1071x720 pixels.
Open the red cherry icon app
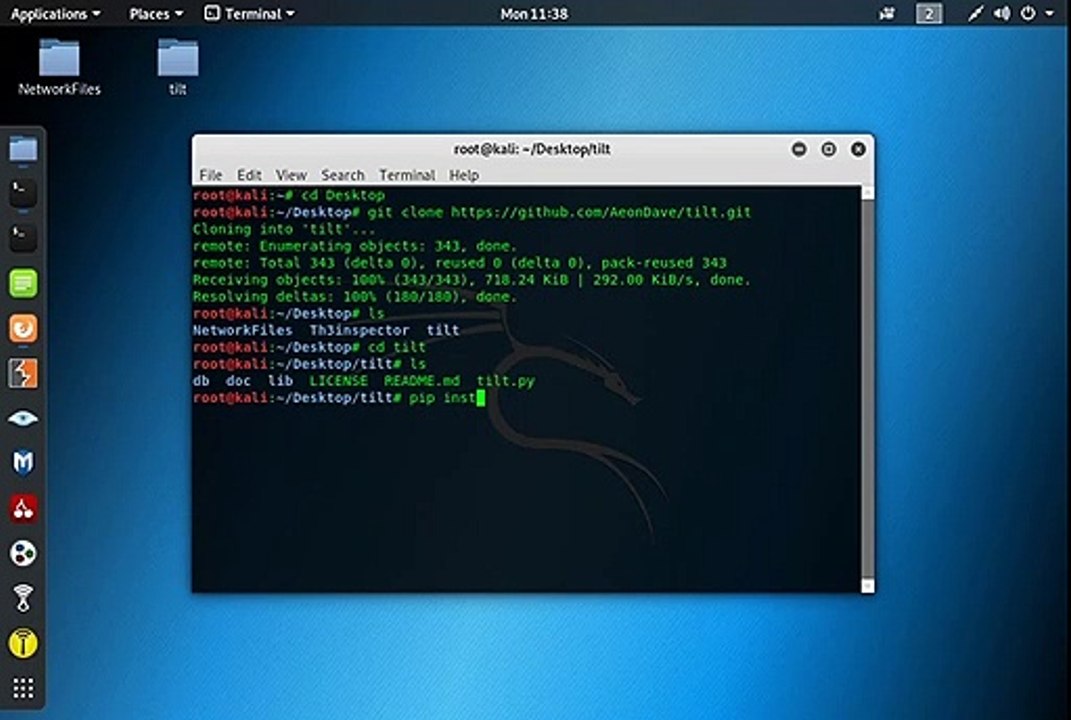(x=23, y=508)
